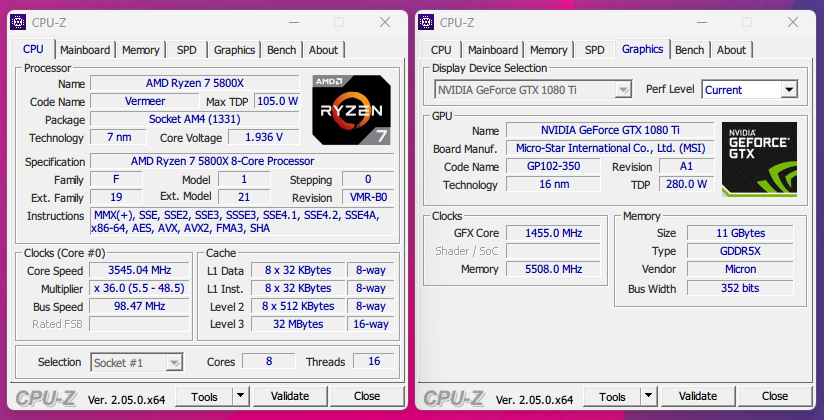Click the empty Rated FSB field
This screenshot has height=420, width=824.
click(x=139, y=324)
